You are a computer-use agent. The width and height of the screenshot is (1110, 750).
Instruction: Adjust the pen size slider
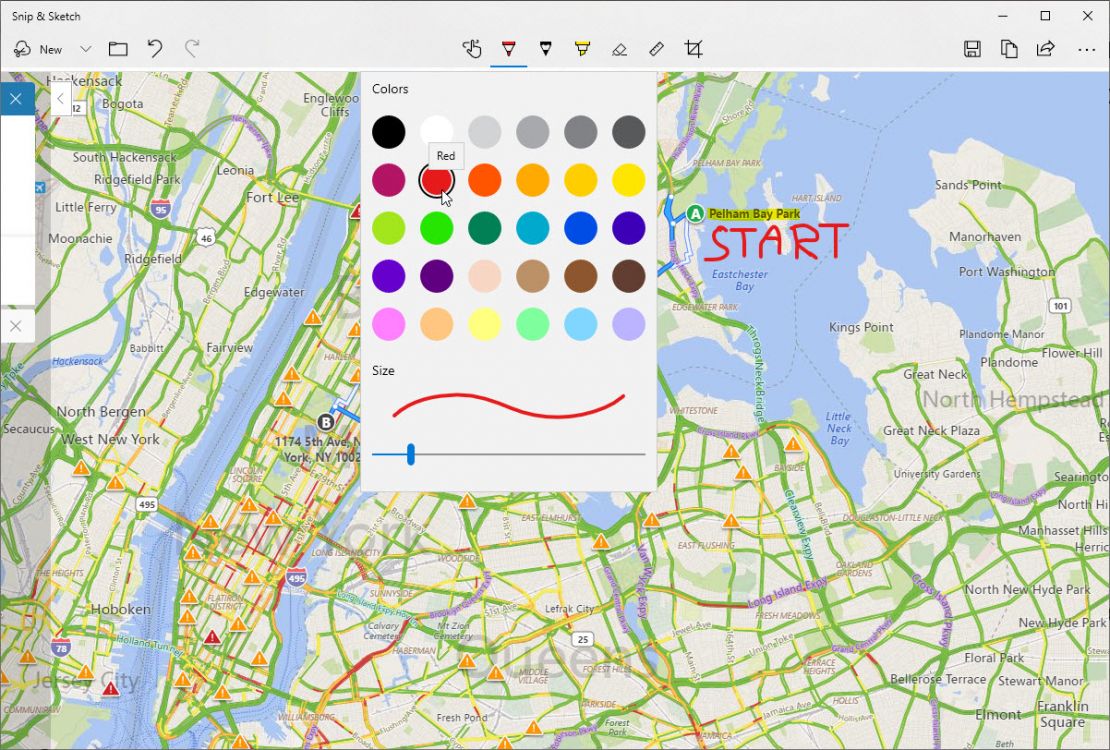(x=411, y=454)
